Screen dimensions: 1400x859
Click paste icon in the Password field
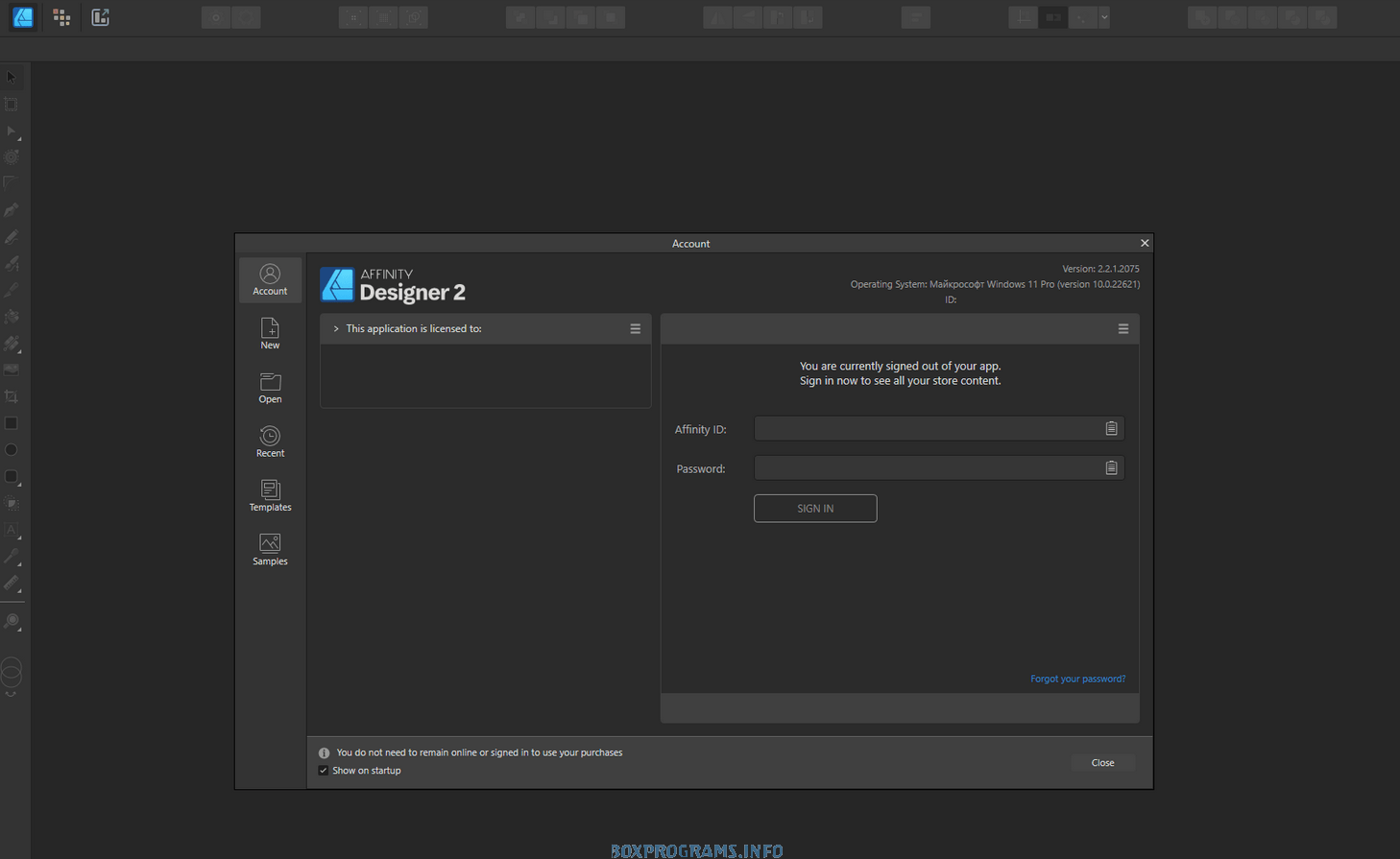point(1111,468)
